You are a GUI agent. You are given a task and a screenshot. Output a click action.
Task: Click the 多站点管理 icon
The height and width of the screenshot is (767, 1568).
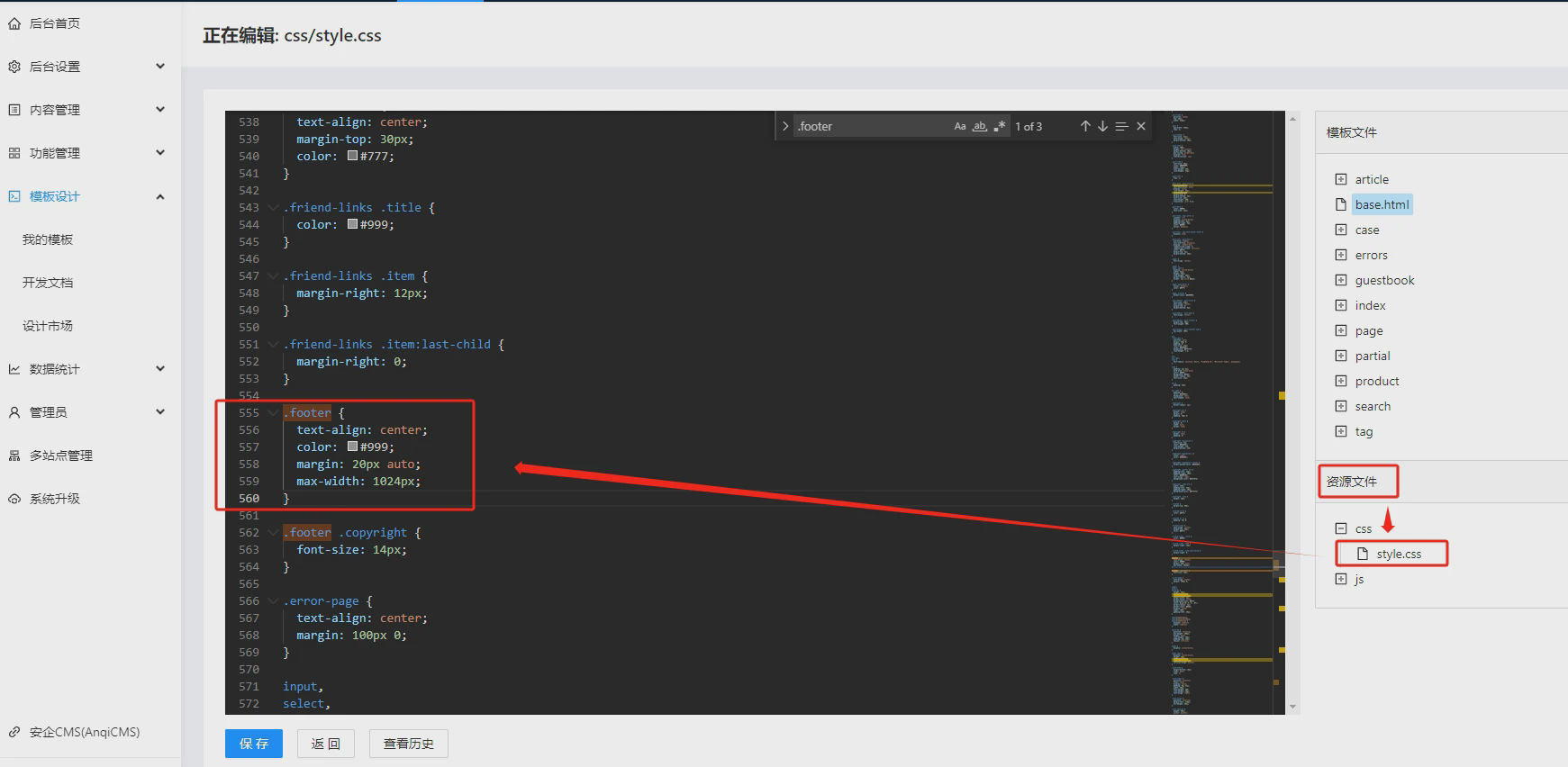click(x=14, y=456)
